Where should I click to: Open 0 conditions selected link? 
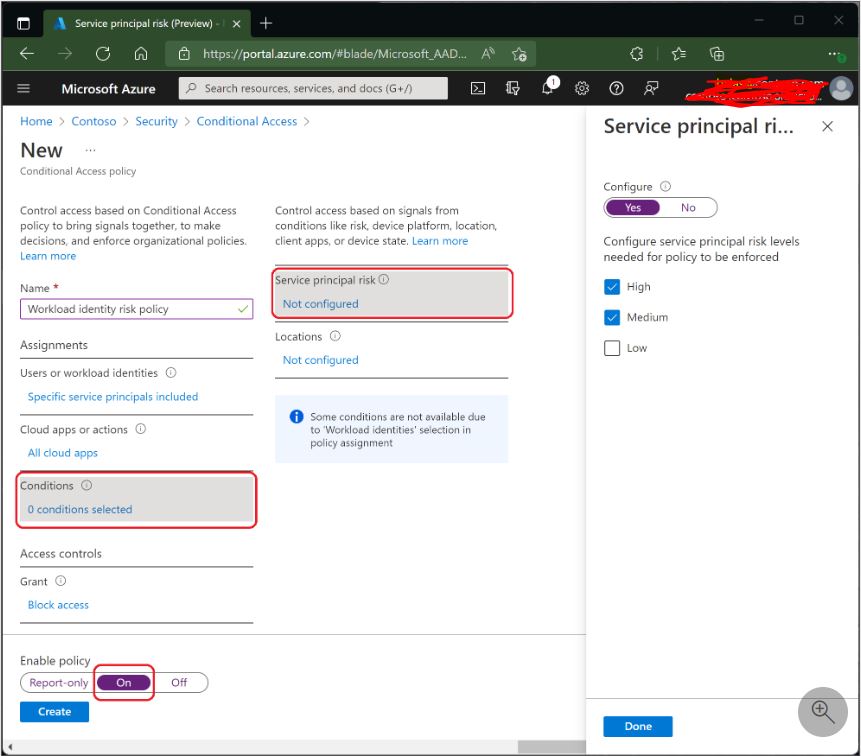(80, 509)
